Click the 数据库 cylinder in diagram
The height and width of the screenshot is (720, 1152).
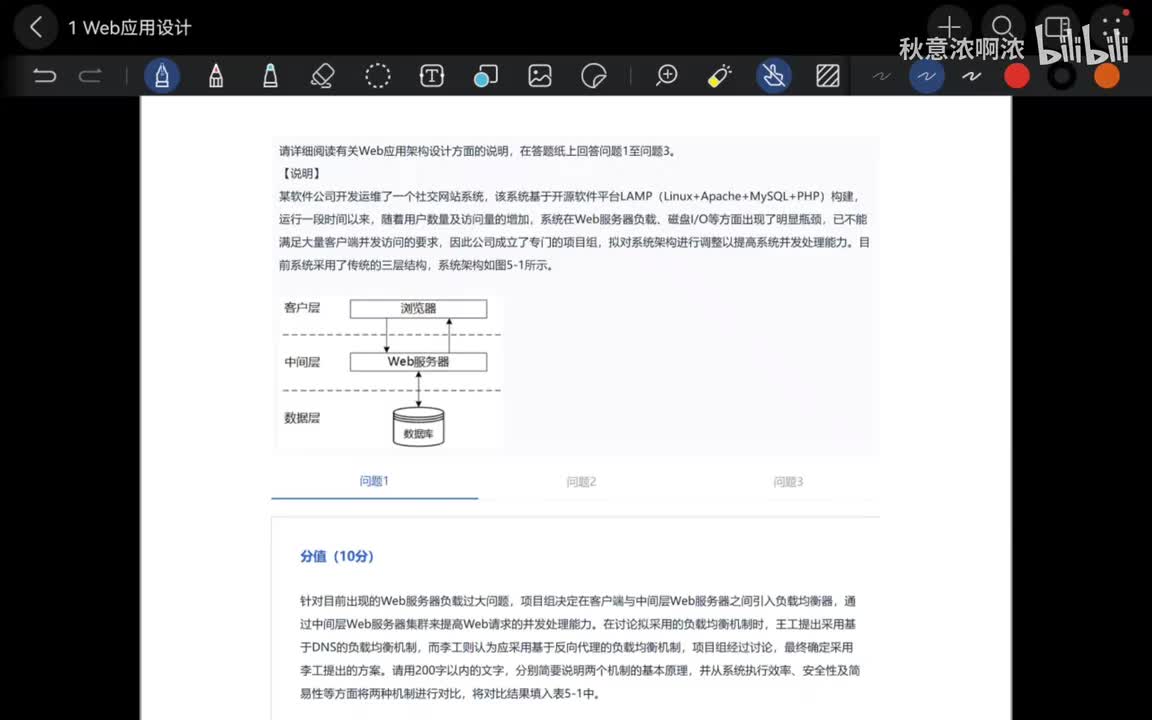(419, 427)
